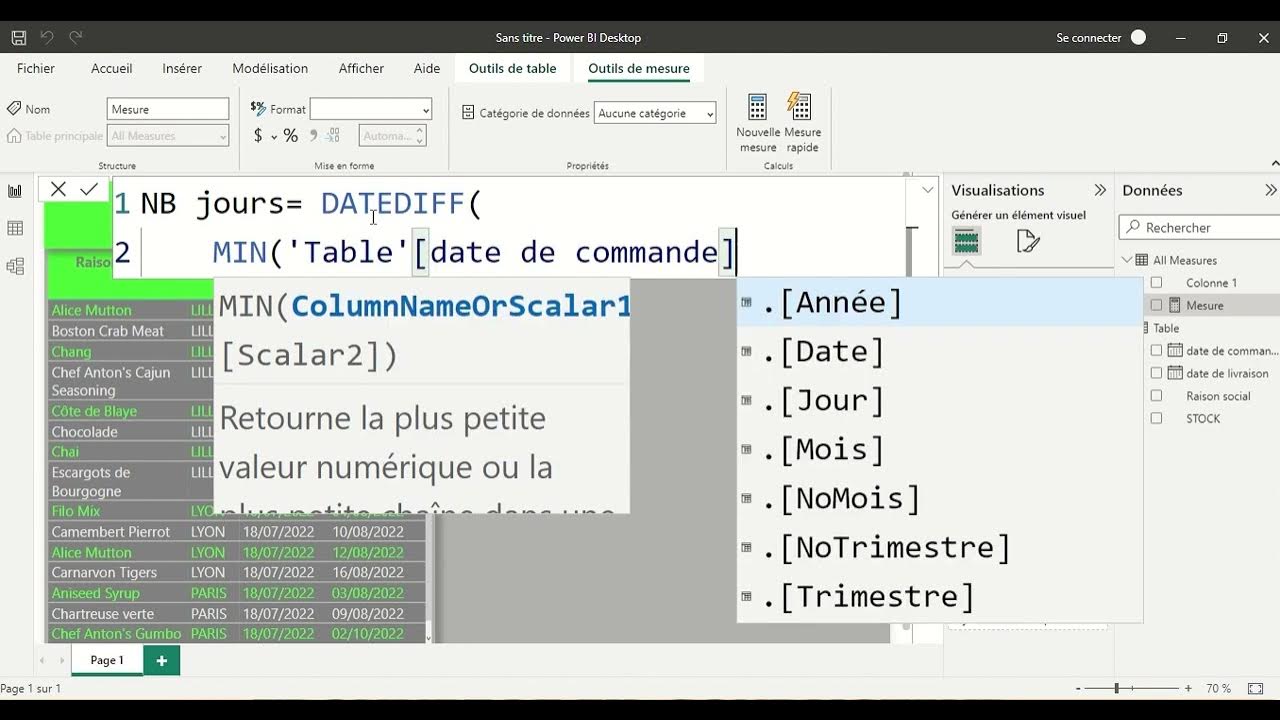The image size is (1280, 720).
Task: Choose .[Mois] from the autocomplete list
Action: 940,449
